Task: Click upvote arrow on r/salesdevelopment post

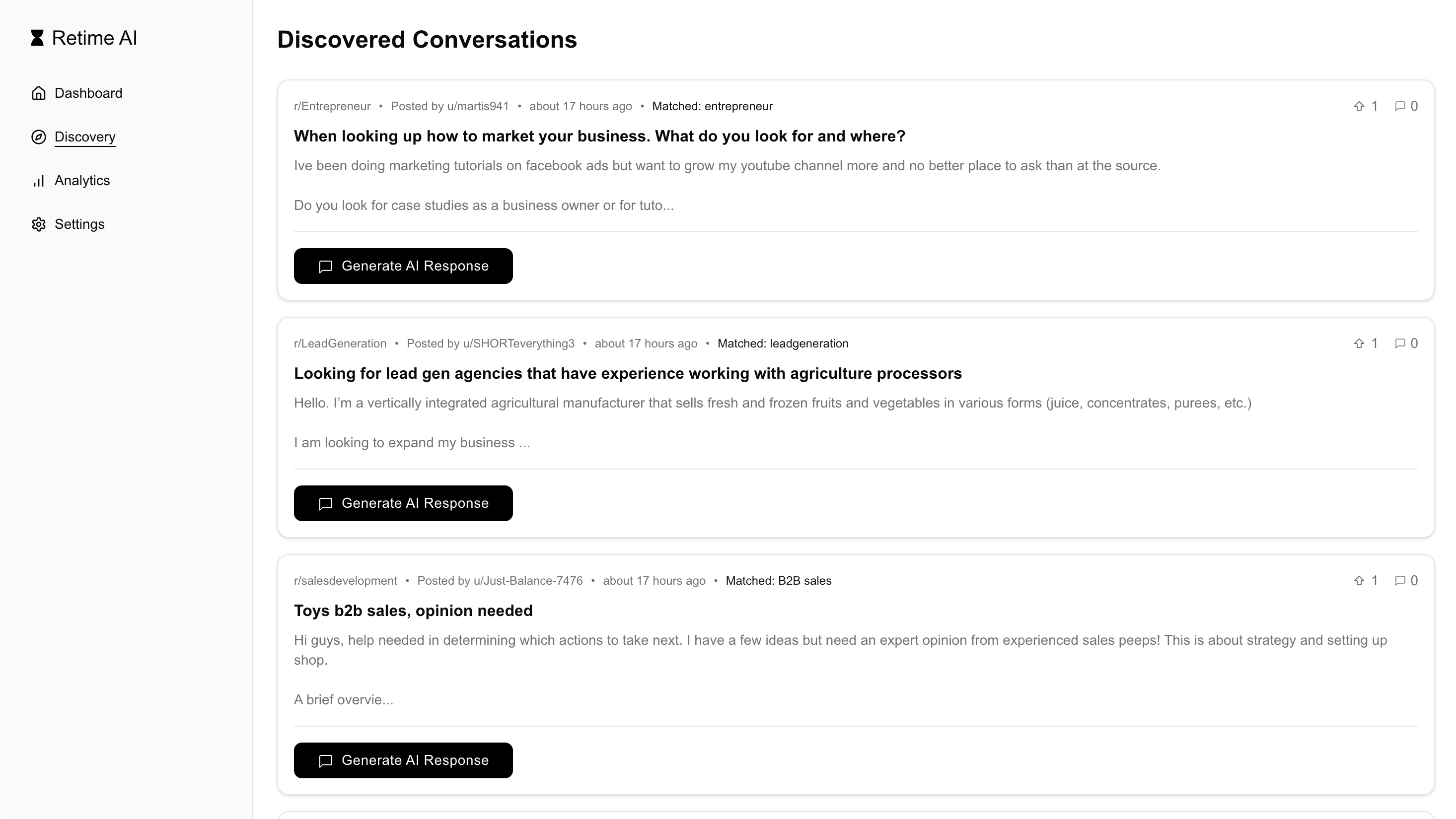Action: pos(1359,581)
